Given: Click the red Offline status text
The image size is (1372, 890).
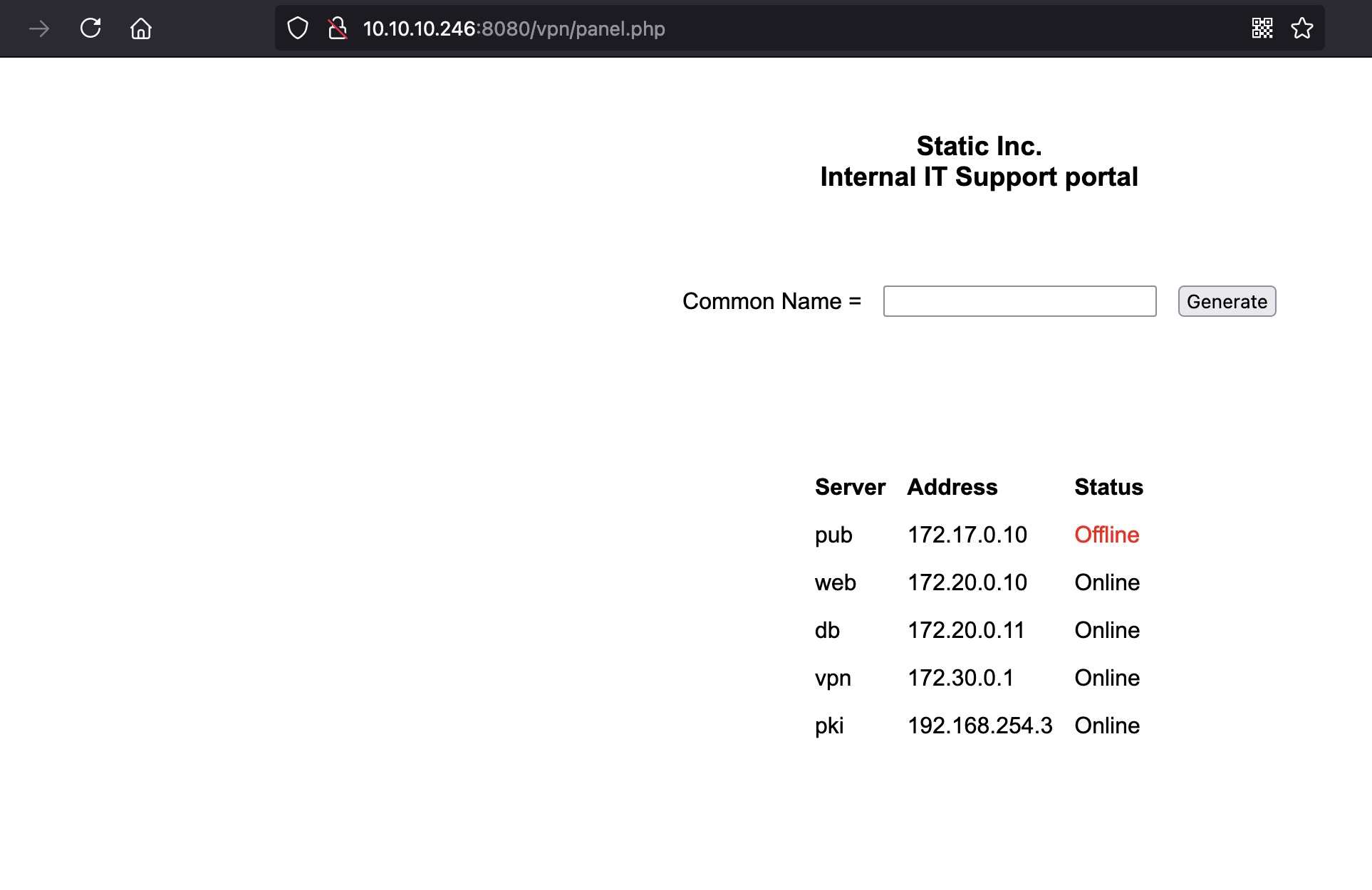Looking at the screenshot, I should click(1106, 535).
